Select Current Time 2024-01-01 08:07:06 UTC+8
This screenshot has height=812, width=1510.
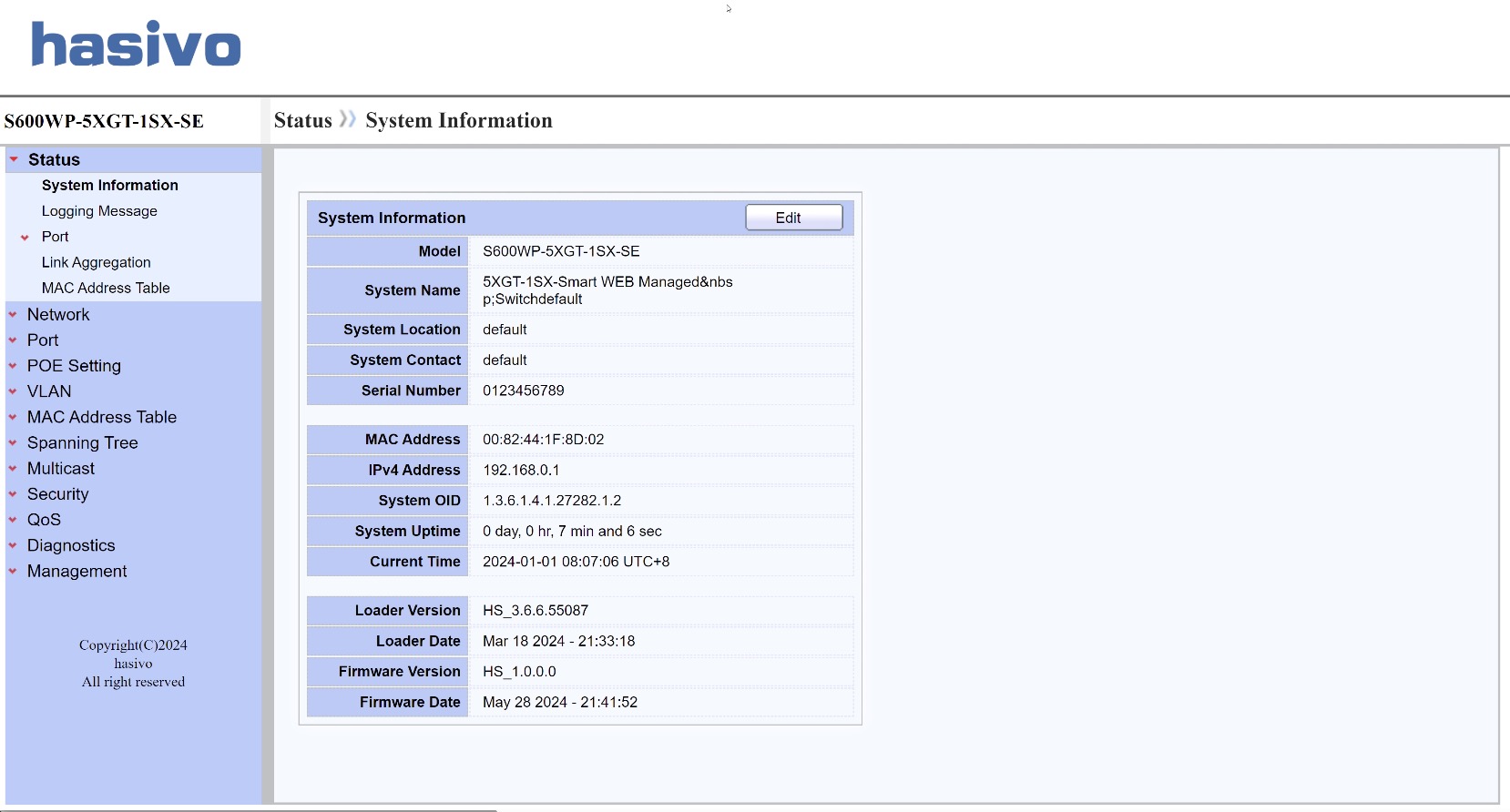pos(576,562)
